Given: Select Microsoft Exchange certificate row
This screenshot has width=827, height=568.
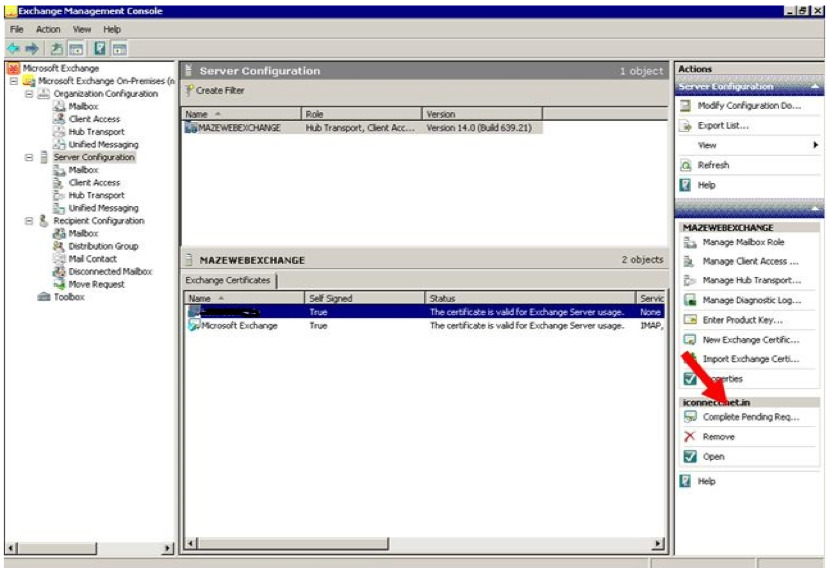Looking at the screenshot, I should point(424,325).
